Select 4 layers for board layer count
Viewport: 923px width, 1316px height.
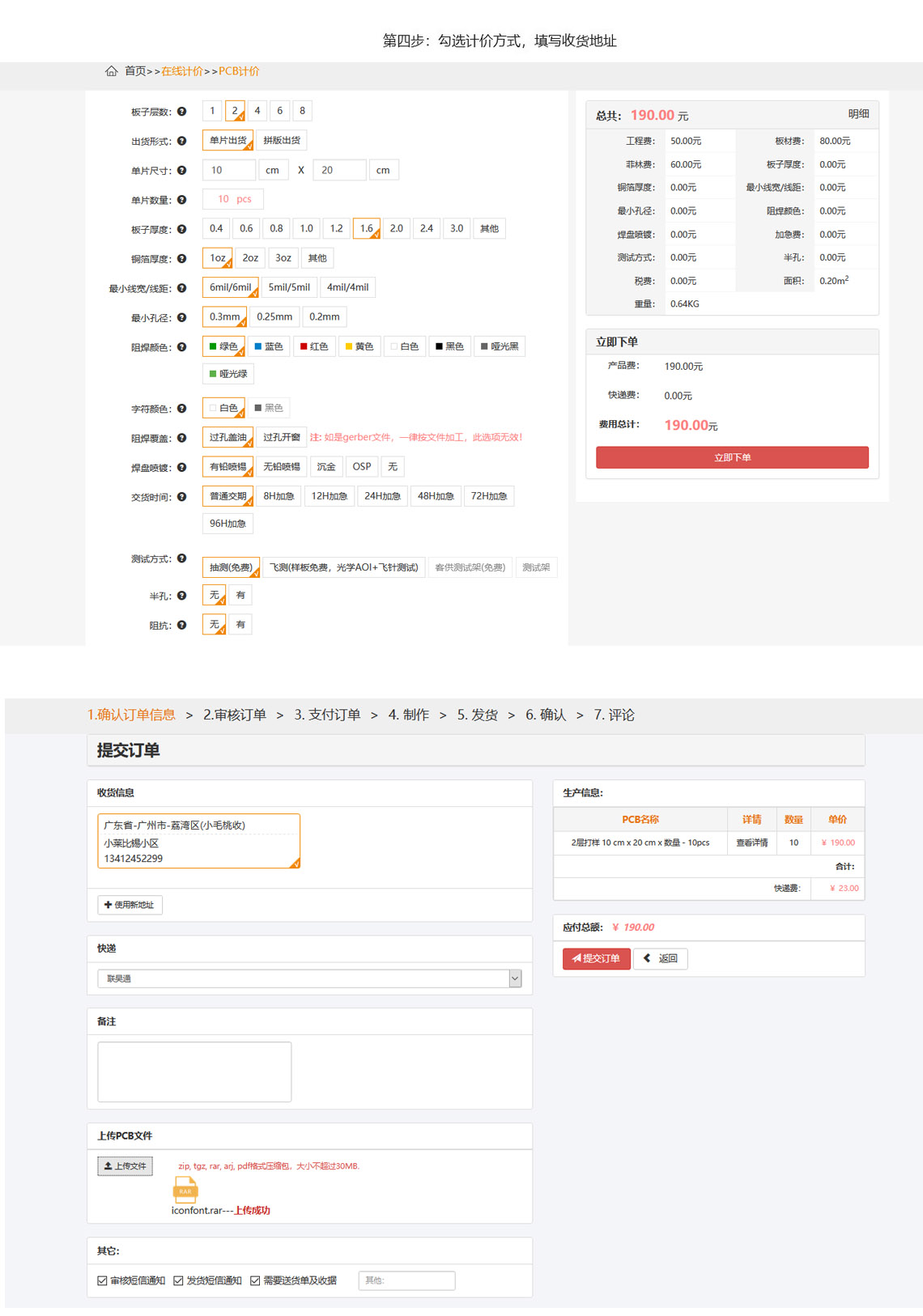pyautogui.click(x=257, y=111)
